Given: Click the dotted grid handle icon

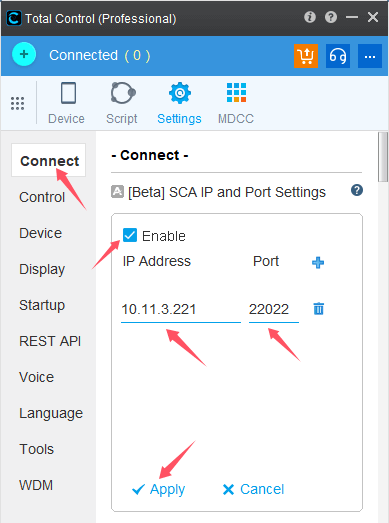Looking at the screenshot, I should 18,103.
